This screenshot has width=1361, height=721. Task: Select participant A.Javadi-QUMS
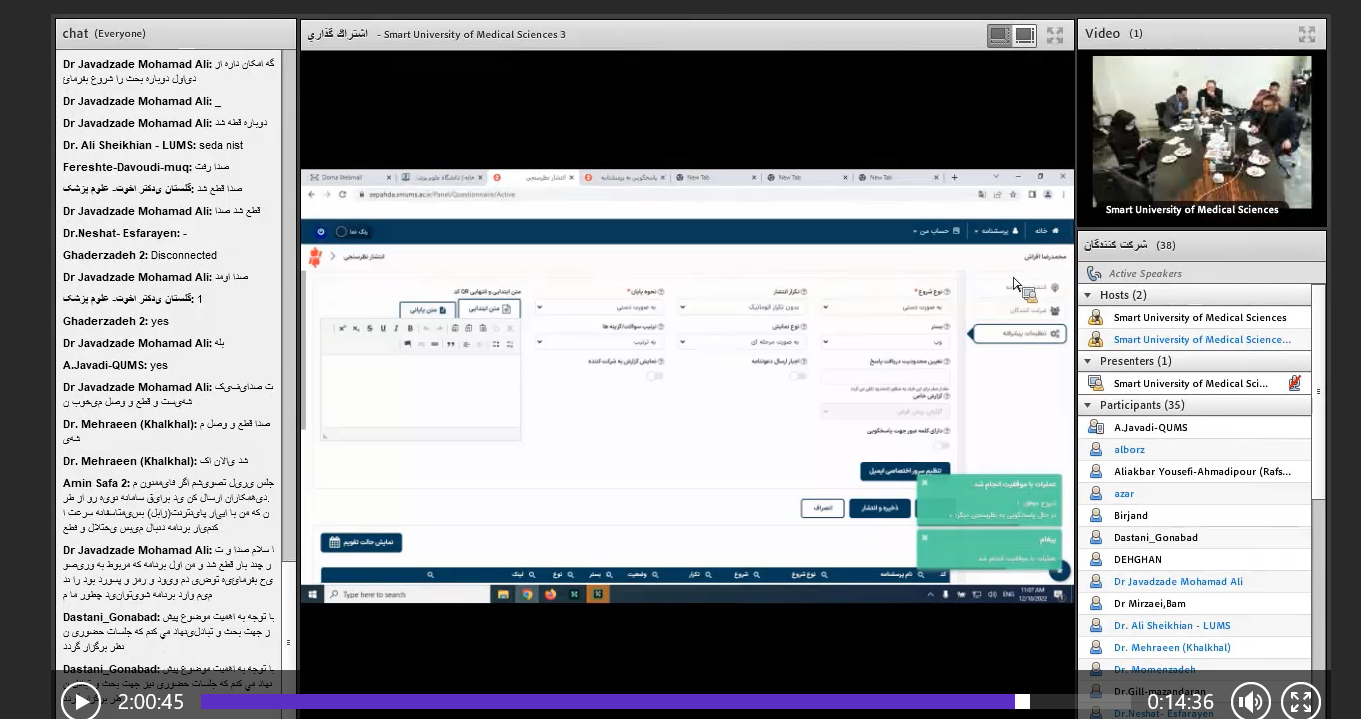[x=1195, y=428]
